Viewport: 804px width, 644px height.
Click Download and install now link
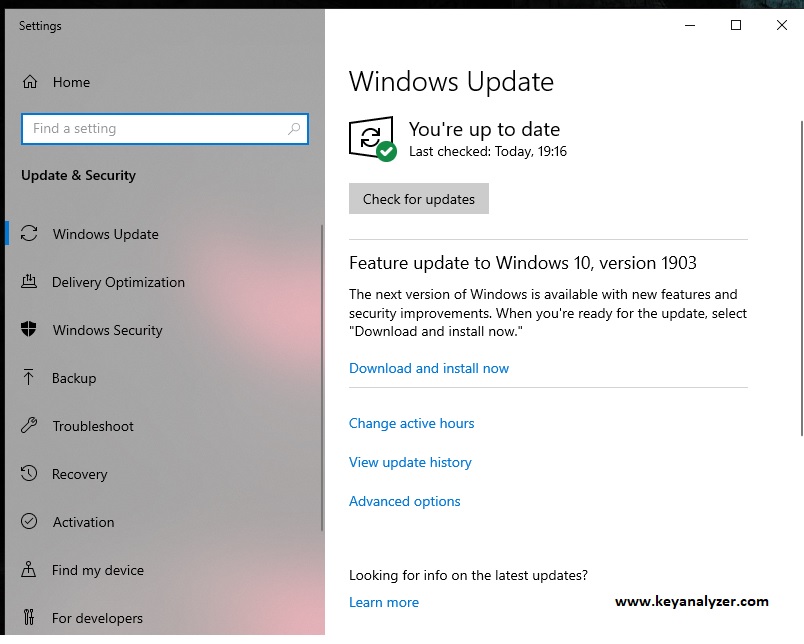tap(429, 368)
